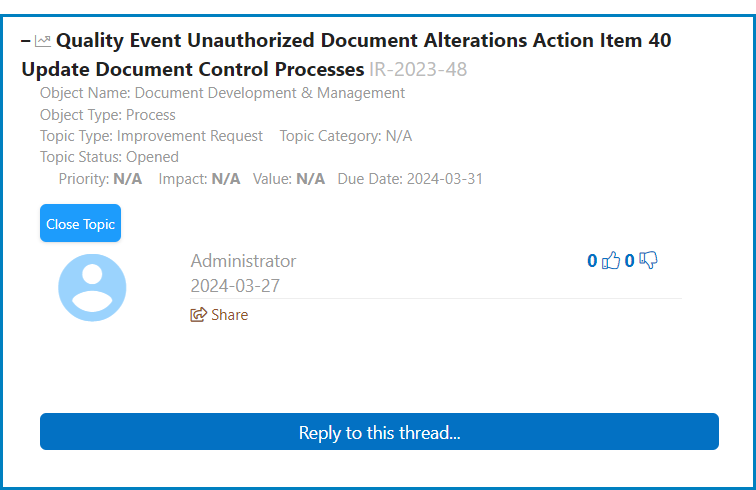Open the Quality Event topic title
Viewport: 756px width, 490px height.
pyautogui.click(x=363, y=41)
